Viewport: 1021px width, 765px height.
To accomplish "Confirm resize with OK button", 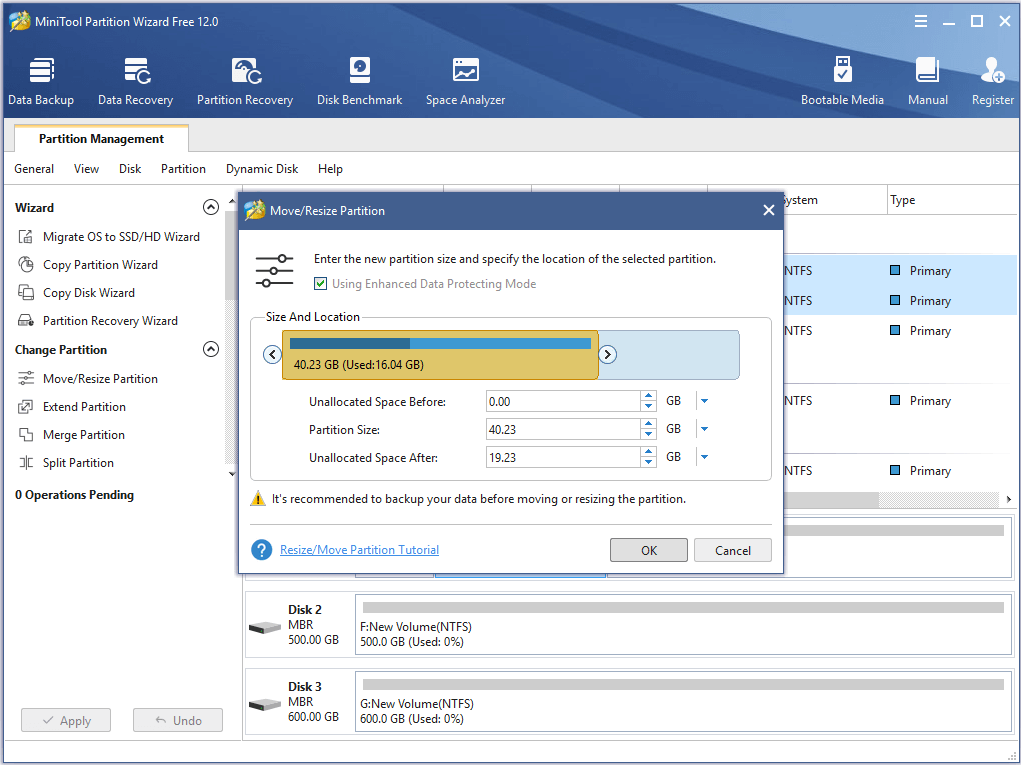I will pyautogui.click(x=649, y=550).
